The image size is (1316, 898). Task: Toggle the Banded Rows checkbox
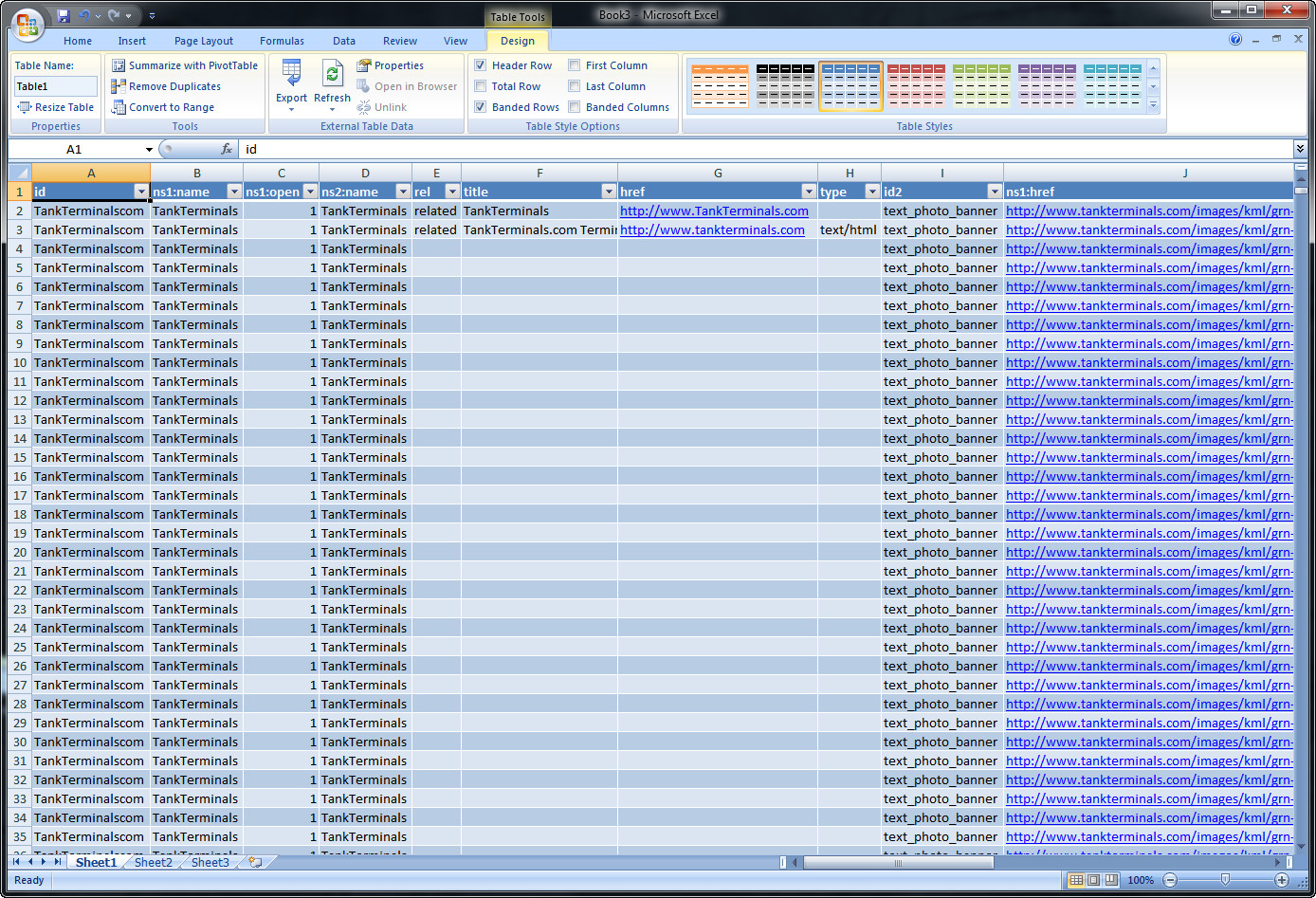(481, 107)
